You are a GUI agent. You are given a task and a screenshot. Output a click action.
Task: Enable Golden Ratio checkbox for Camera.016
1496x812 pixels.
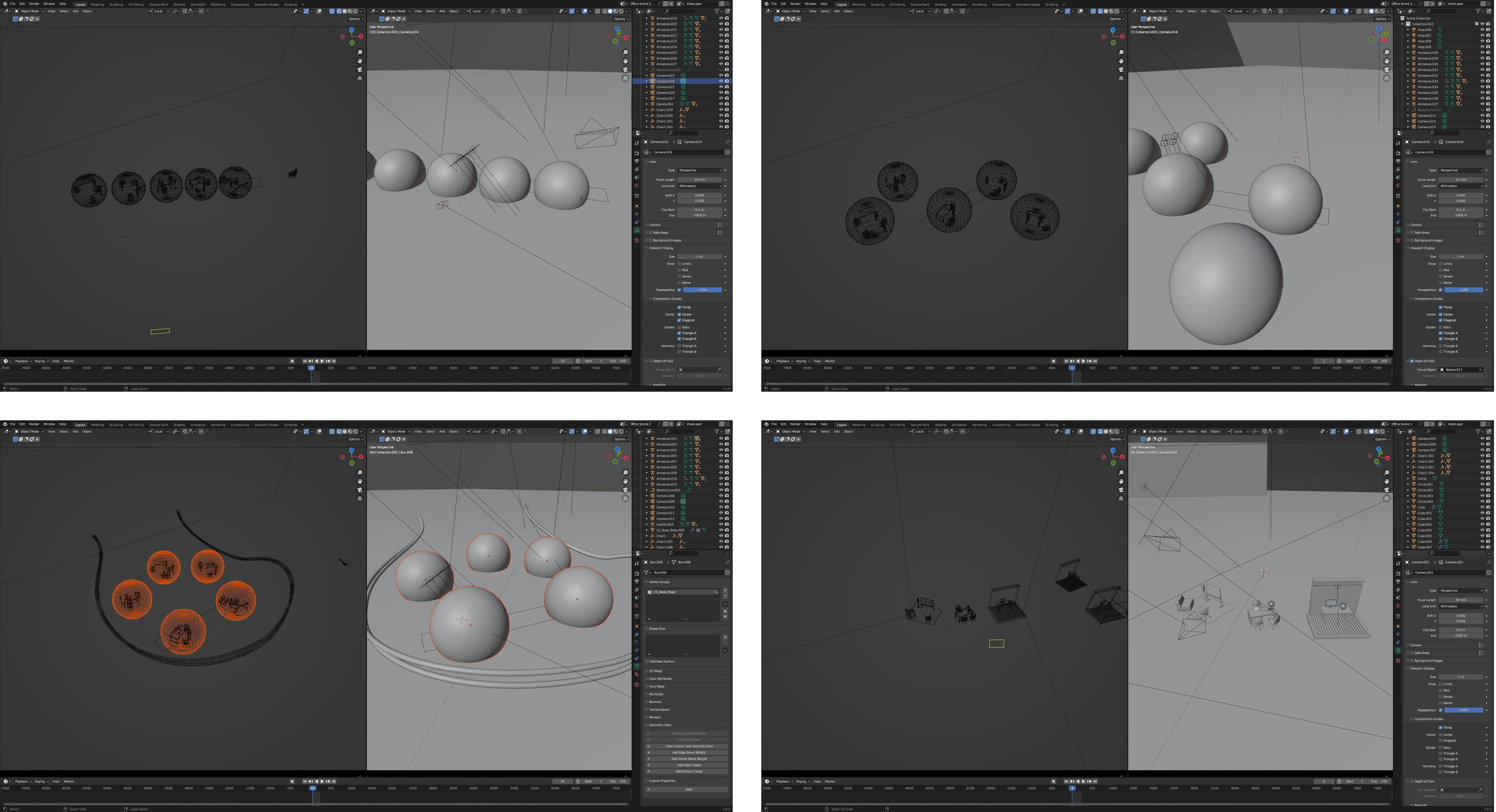1441,327
